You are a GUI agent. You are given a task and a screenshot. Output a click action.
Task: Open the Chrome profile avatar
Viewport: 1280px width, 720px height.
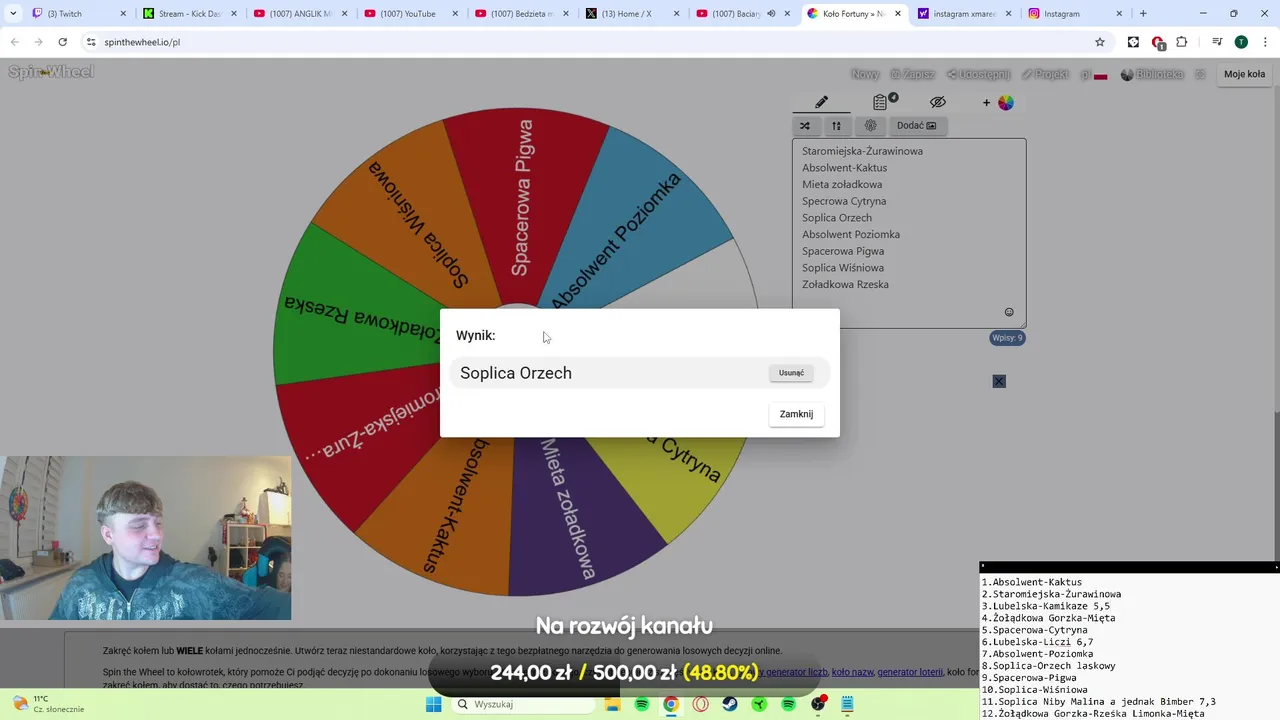1241,42
